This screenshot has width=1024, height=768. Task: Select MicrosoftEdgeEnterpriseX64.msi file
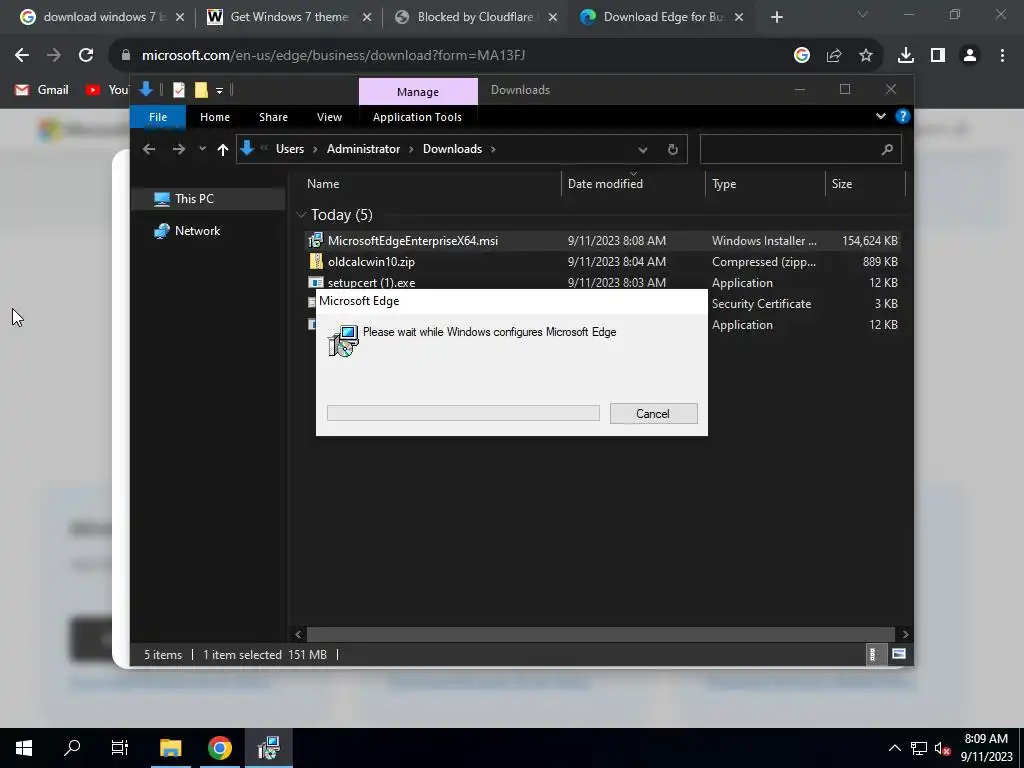(603, 240)
